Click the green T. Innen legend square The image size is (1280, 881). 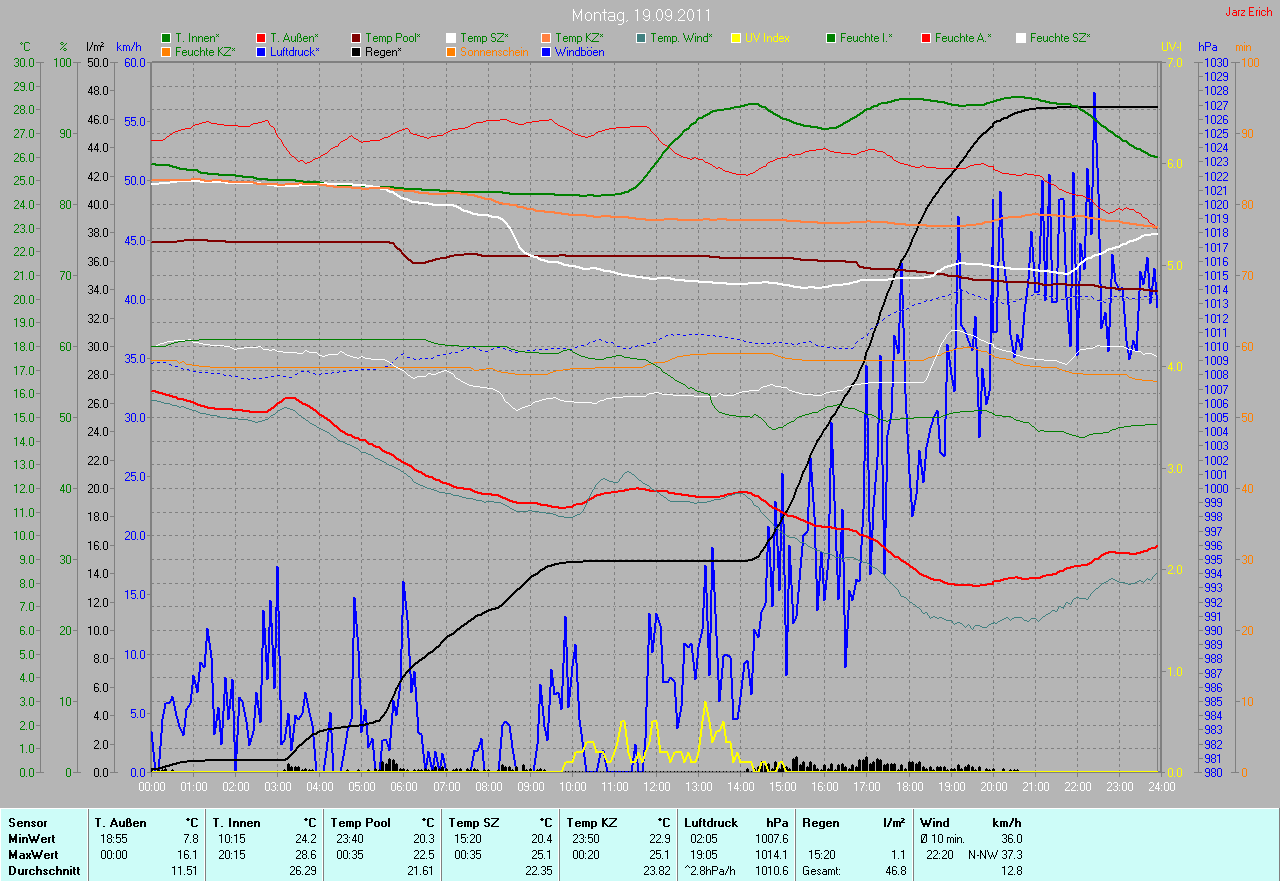click(166, 38)
